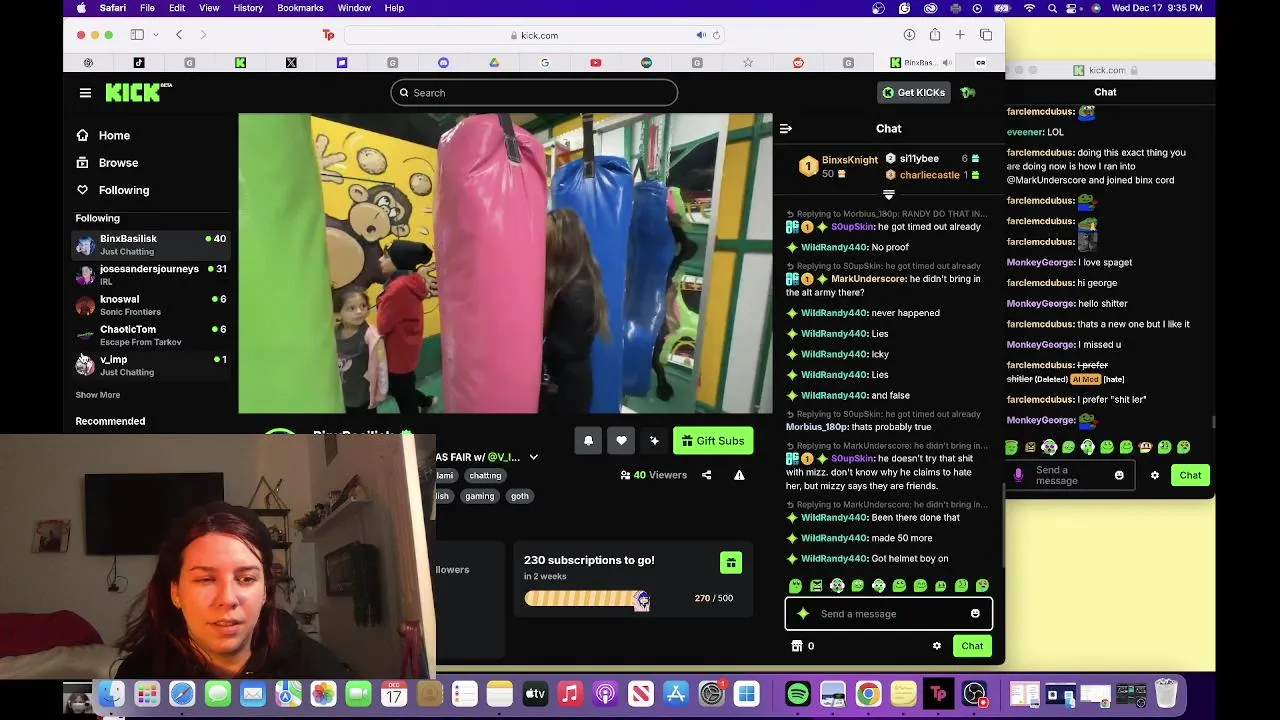Click the green Chat send button in main window
Viewport: 1280px width, 720px height.
[x=972, y=646]
